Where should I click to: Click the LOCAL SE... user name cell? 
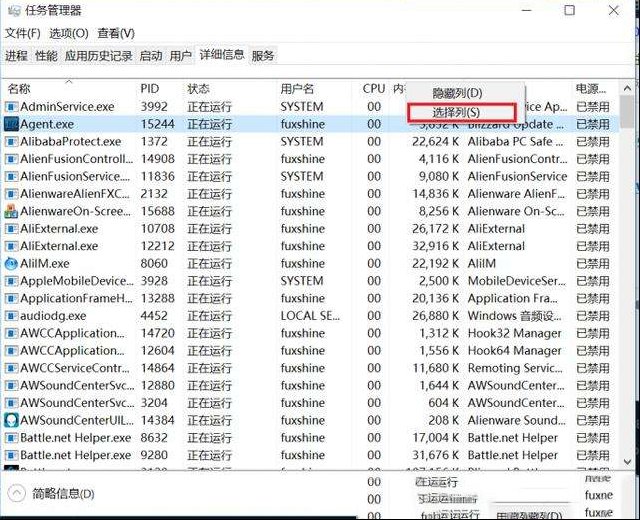[x=310, y=316]
